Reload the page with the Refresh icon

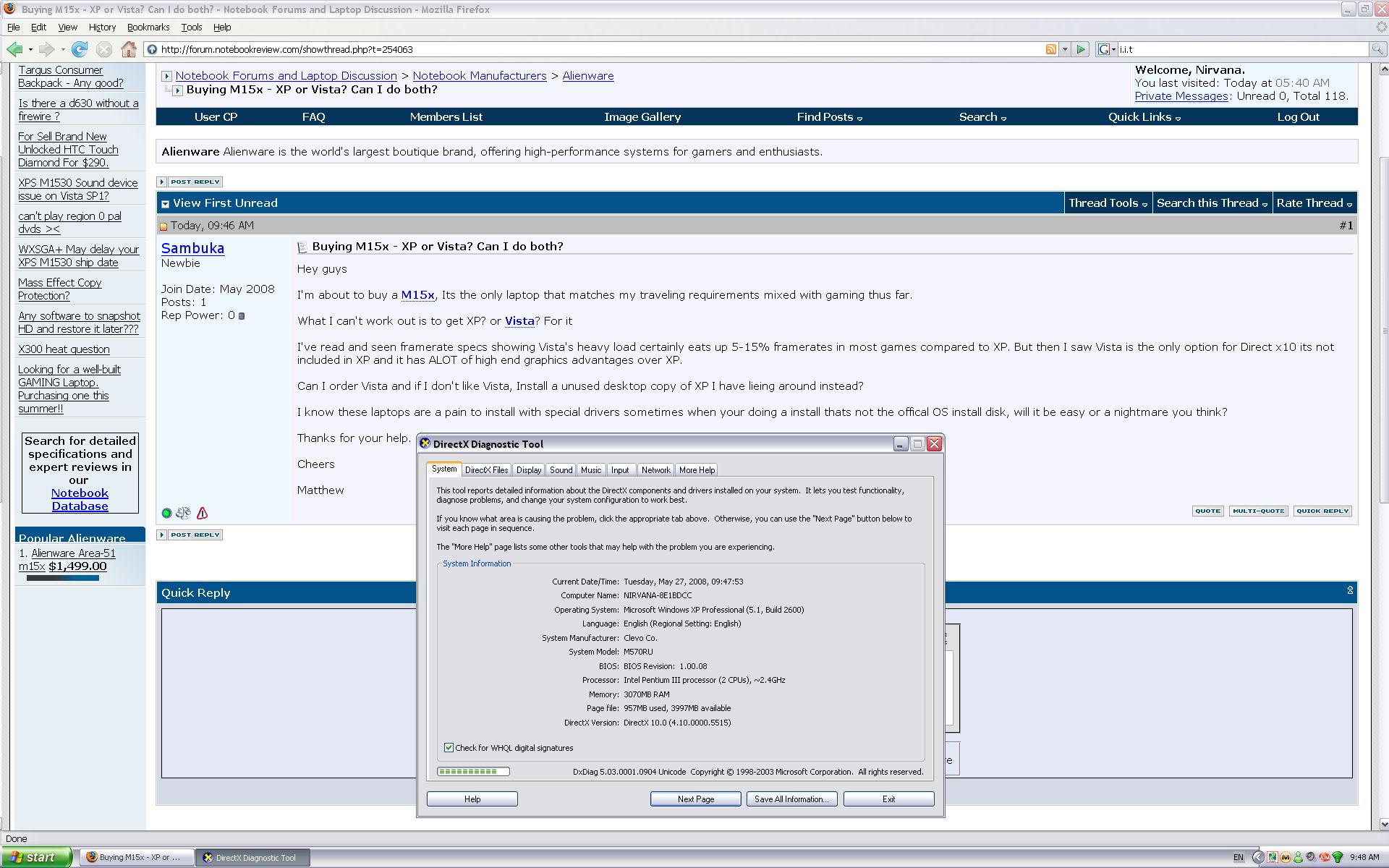80,49
